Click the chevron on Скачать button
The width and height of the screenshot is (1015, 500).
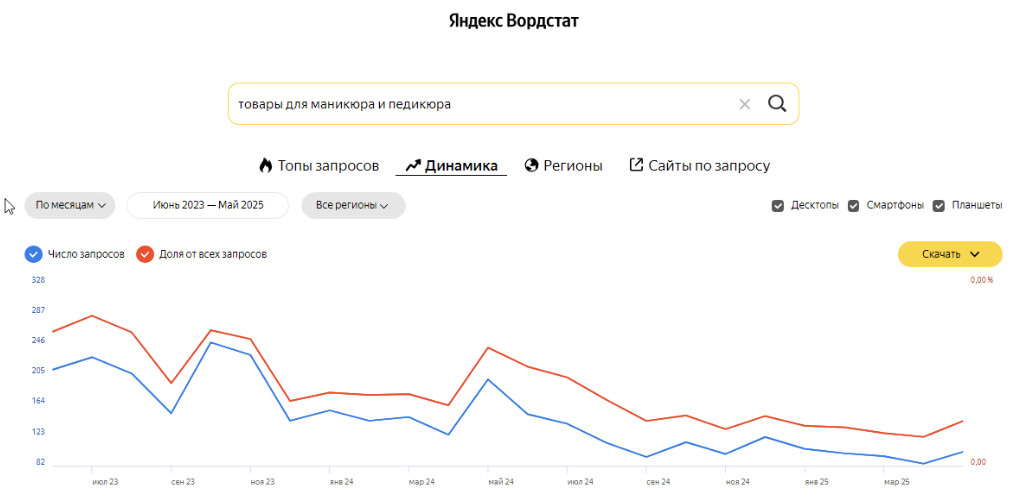coord(975,254)
